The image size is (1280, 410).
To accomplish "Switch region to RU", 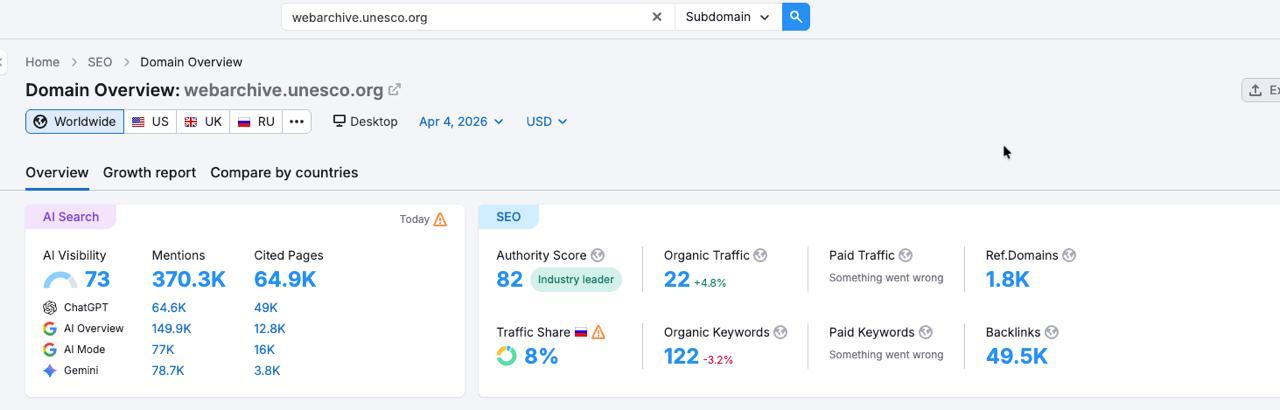I will (256, 122).
